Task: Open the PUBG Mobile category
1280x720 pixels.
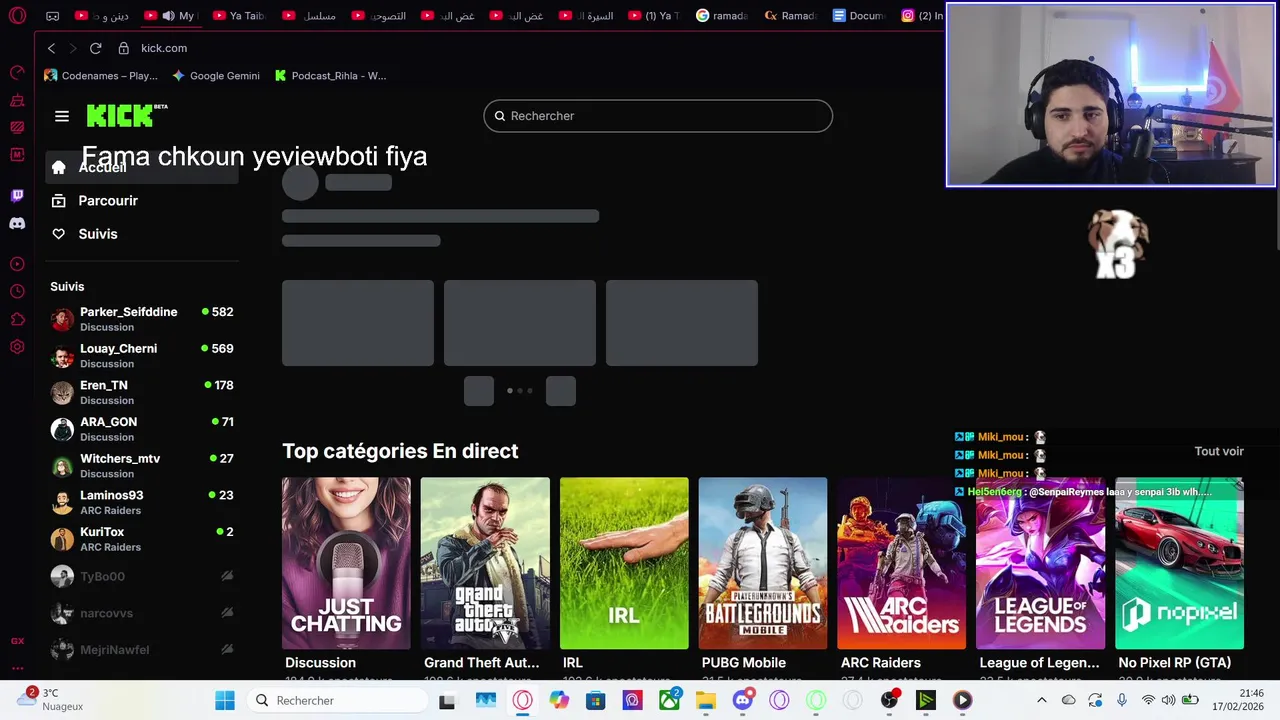Action: (763, 563)
